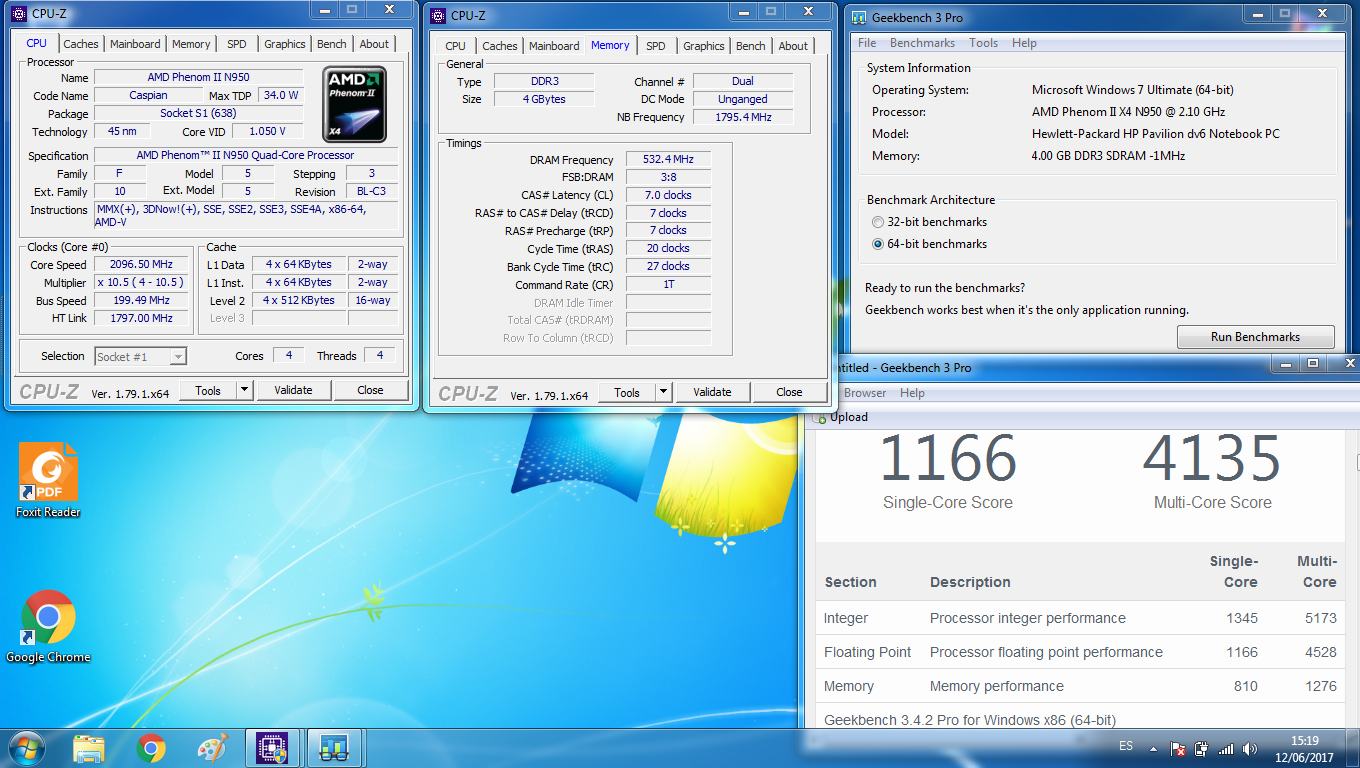Open Memory tab in Processor CPU-Z window
This screenshot has width=1360, height=768.
191,44
